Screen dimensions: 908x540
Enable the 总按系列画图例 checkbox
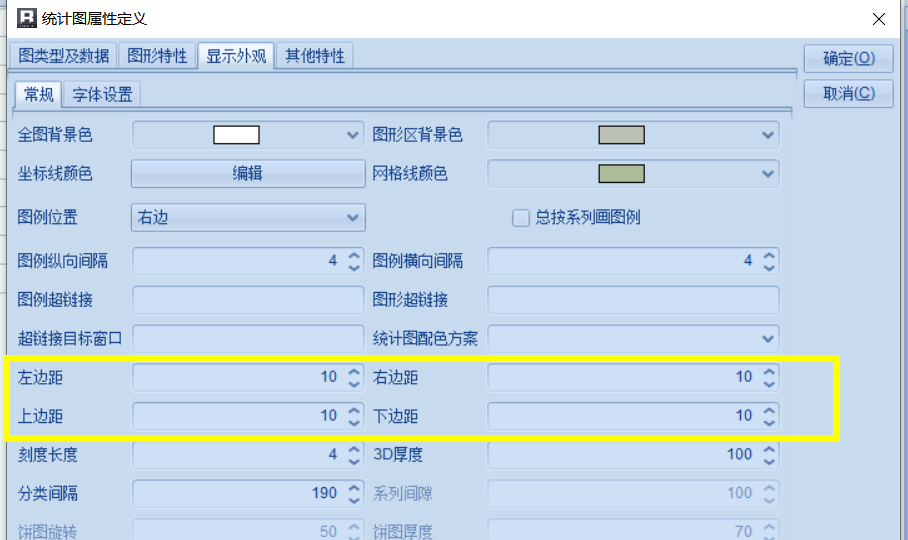click(x=521, y=218)
